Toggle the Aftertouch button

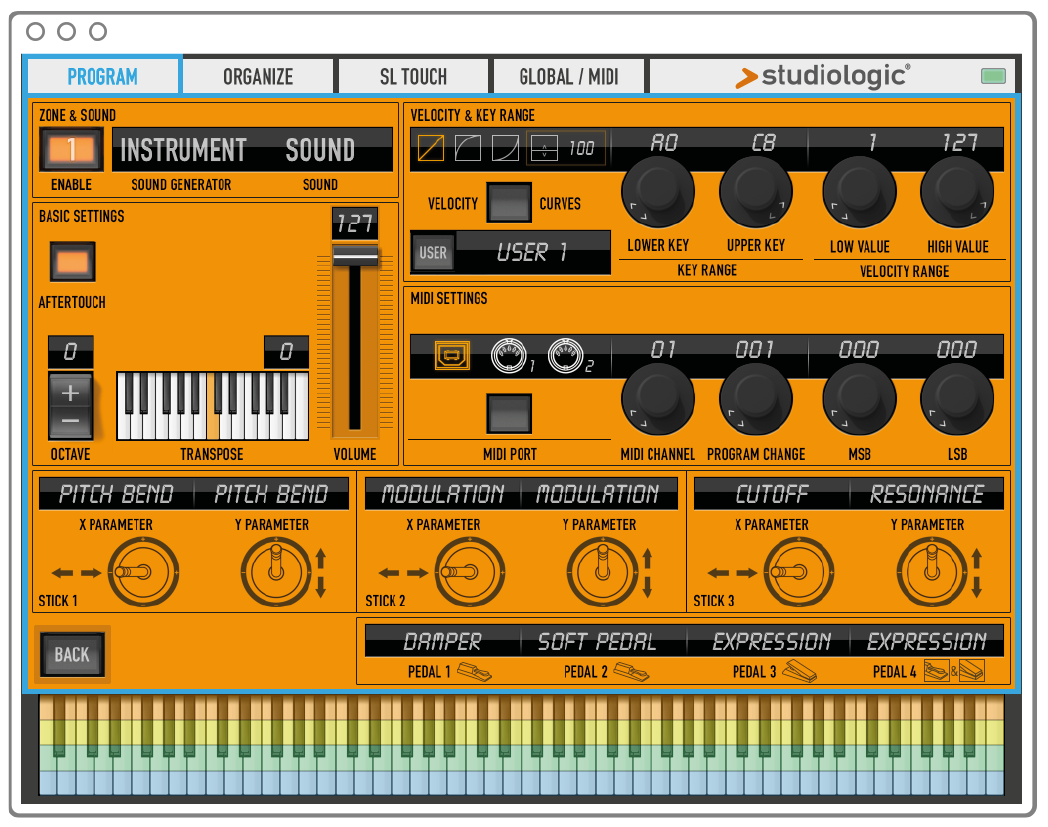(x=73, y=261)
